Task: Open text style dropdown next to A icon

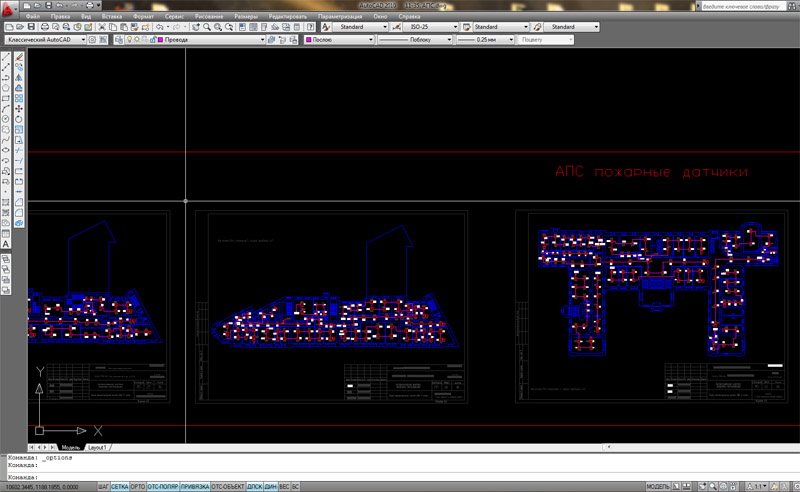Action: [361, 27]
